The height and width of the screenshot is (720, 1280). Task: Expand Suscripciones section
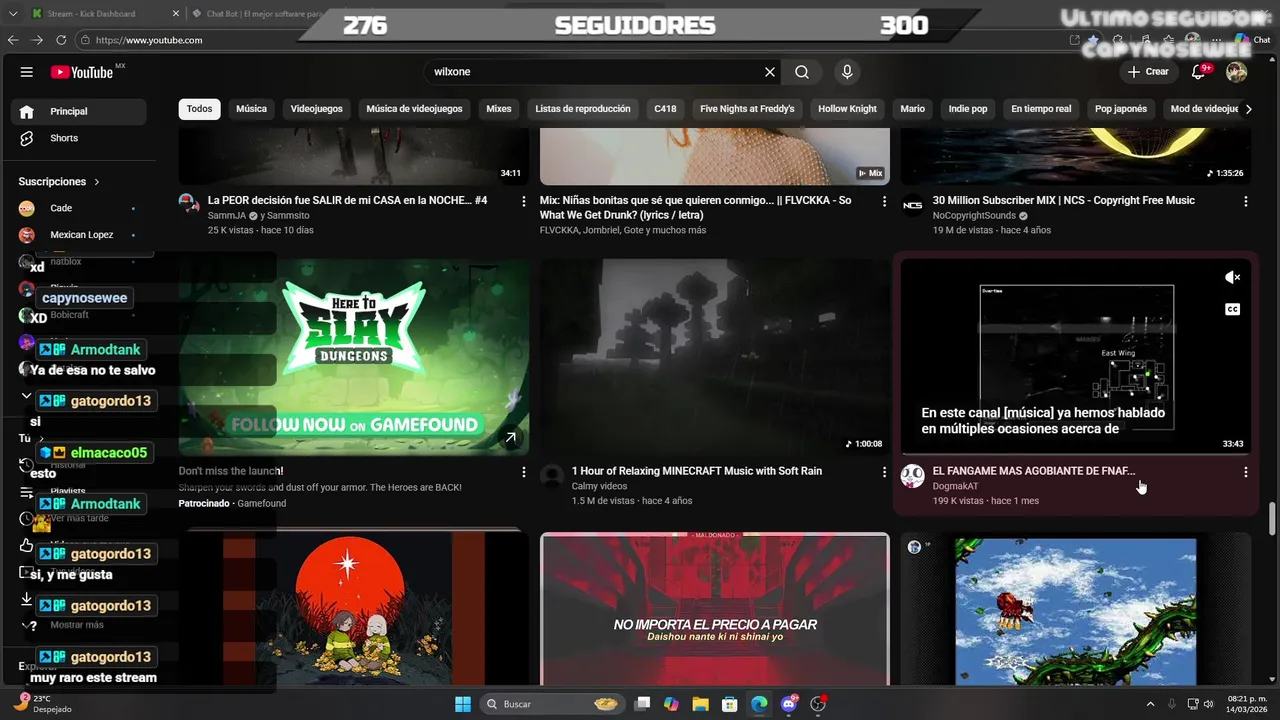tap(59, 182)
